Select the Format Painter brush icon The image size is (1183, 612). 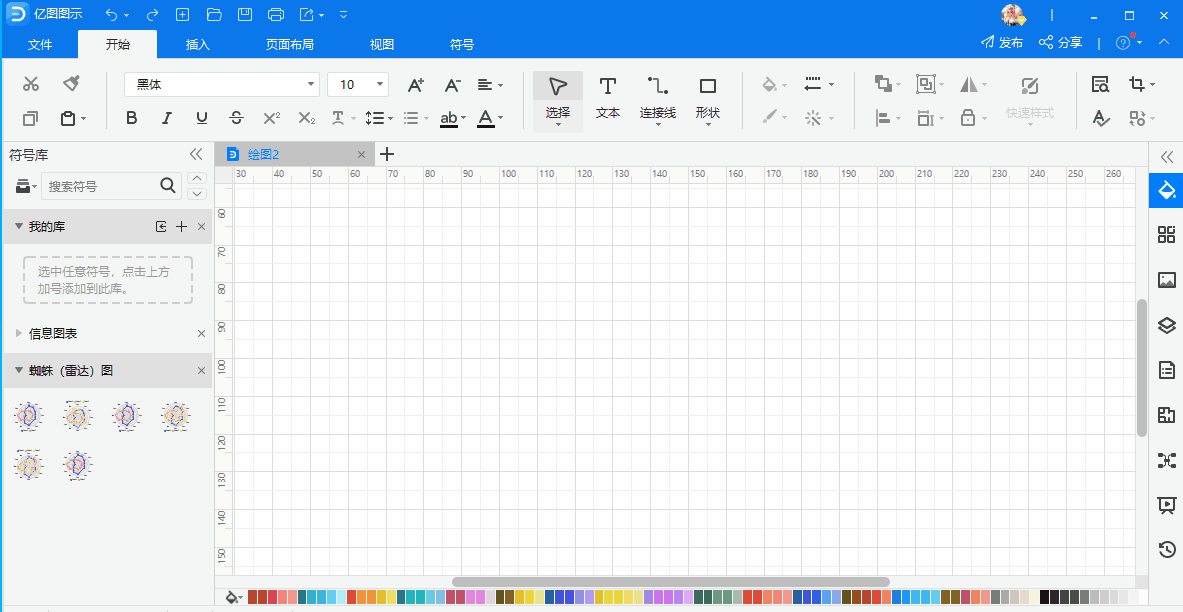point(72,83)
